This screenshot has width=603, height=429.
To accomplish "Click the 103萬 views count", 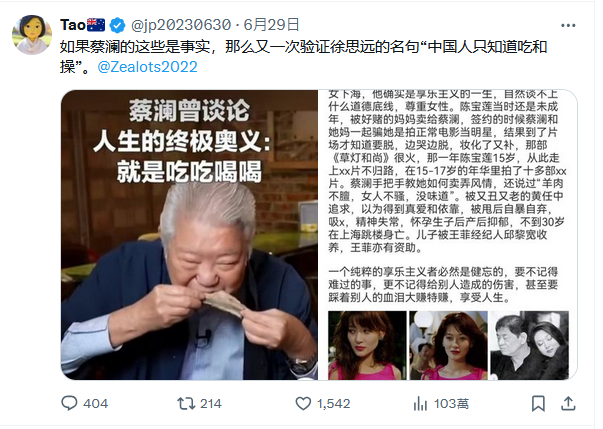I will click(451, 404).
